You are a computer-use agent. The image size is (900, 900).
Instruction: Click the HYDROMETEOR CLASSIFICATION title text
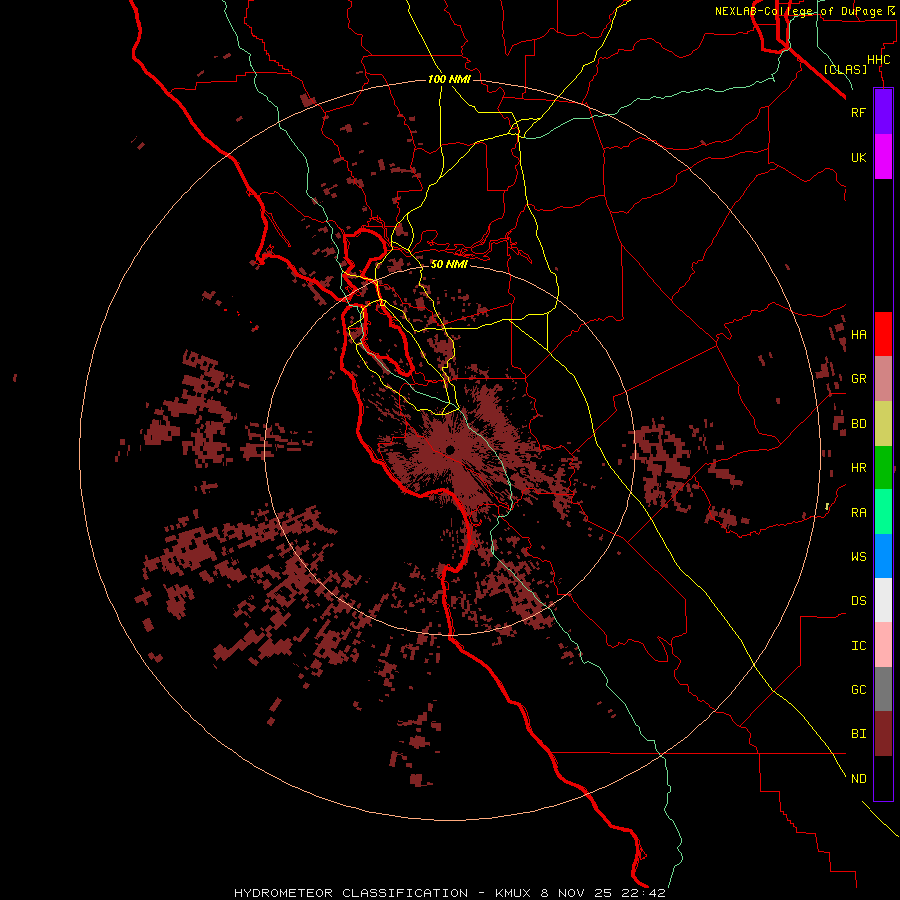pos(351,893)
